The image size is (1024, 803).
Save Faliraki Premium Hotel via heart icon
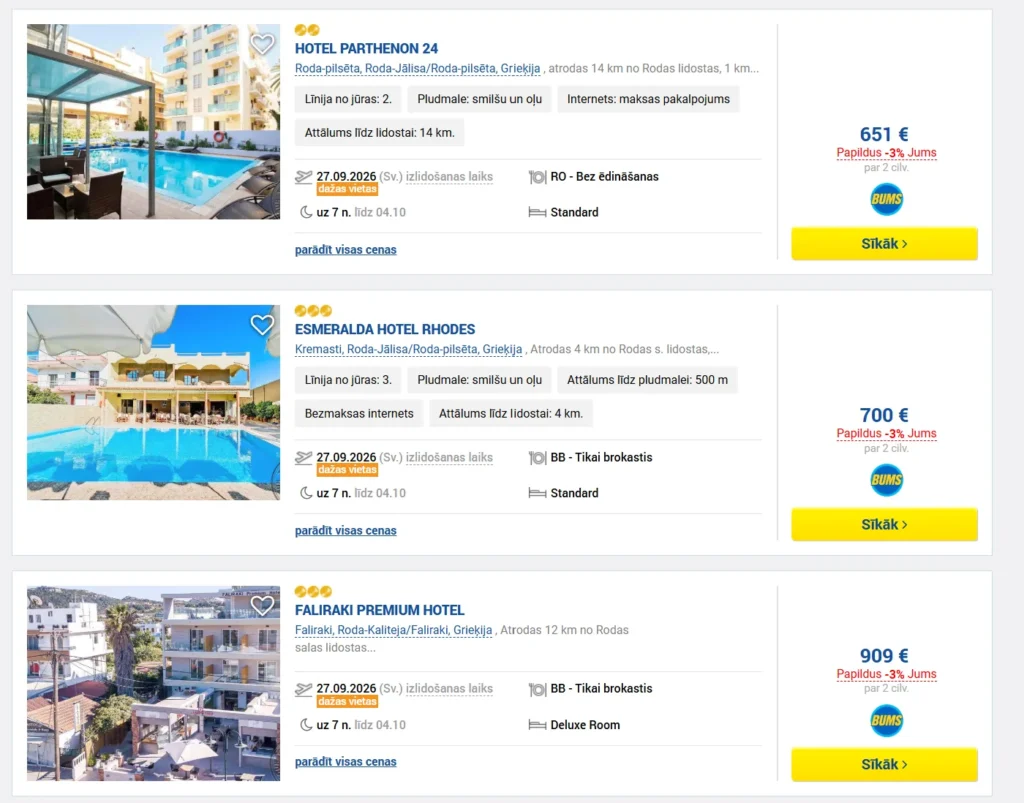tap(262, 605)
